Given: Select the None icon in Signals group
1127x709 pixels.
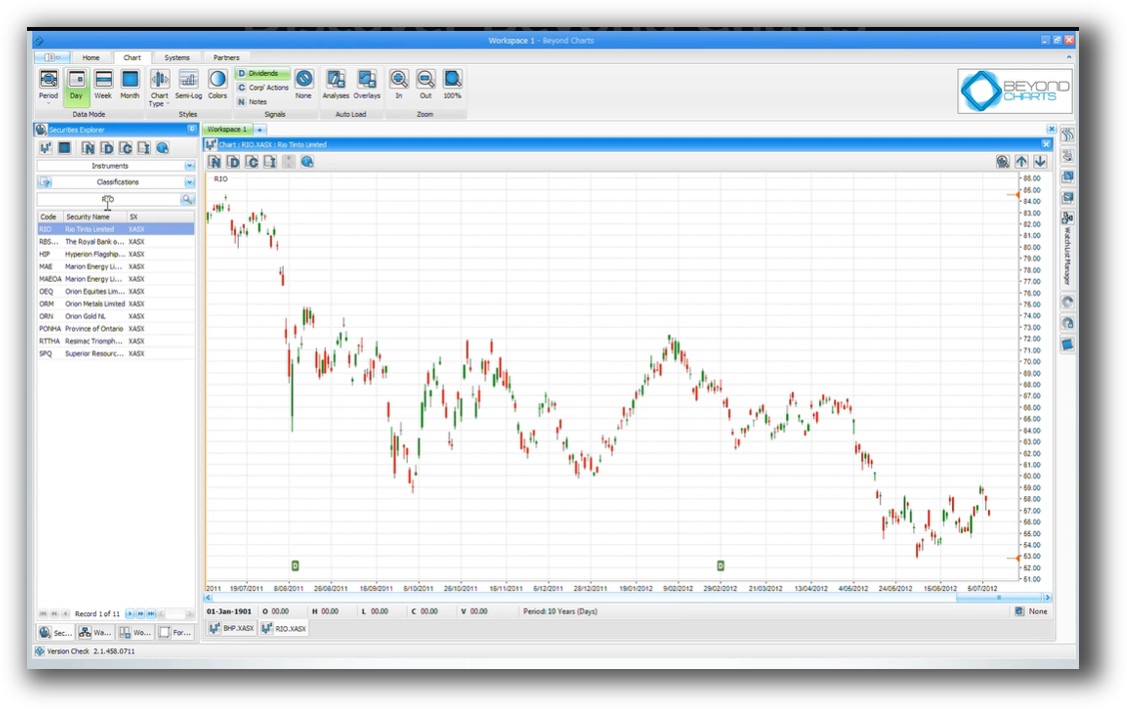Looking at the screenshot, I should click(x=303, y=85).
